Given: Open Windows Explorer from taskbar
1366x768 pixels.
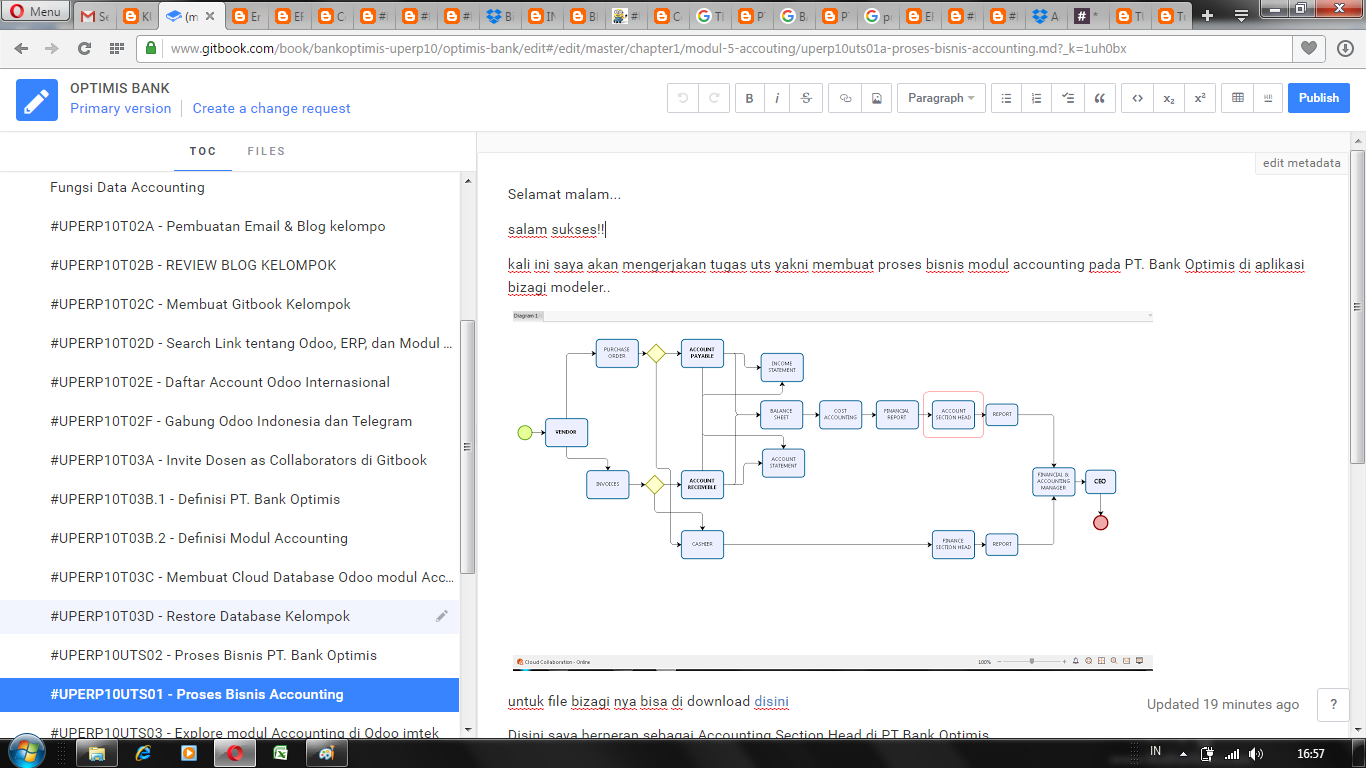Looking at the screenshot, I should pos(97,753).
